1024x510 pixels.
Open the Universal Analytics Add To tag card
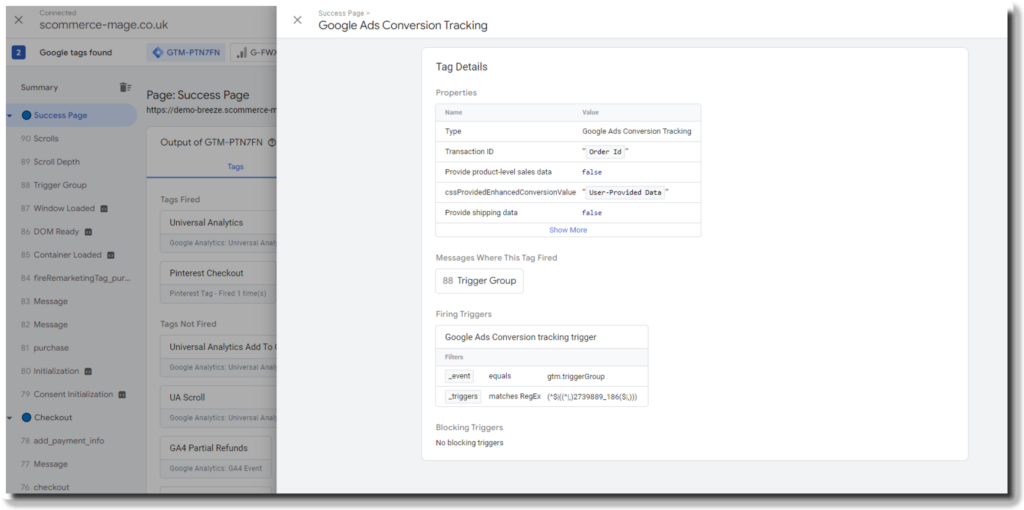point(218,355)
